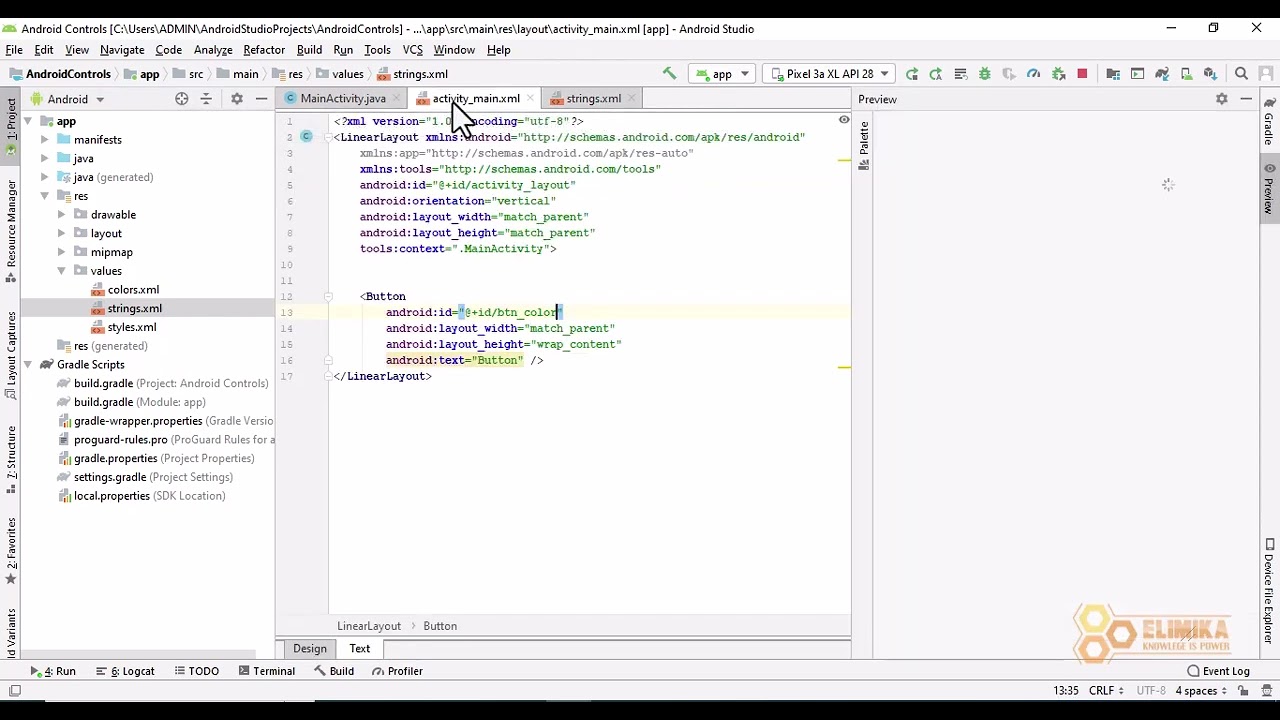Close the strings.xml editor tab
The width and height of the screenshot is (1280, 720).
(x=631, y=98)
